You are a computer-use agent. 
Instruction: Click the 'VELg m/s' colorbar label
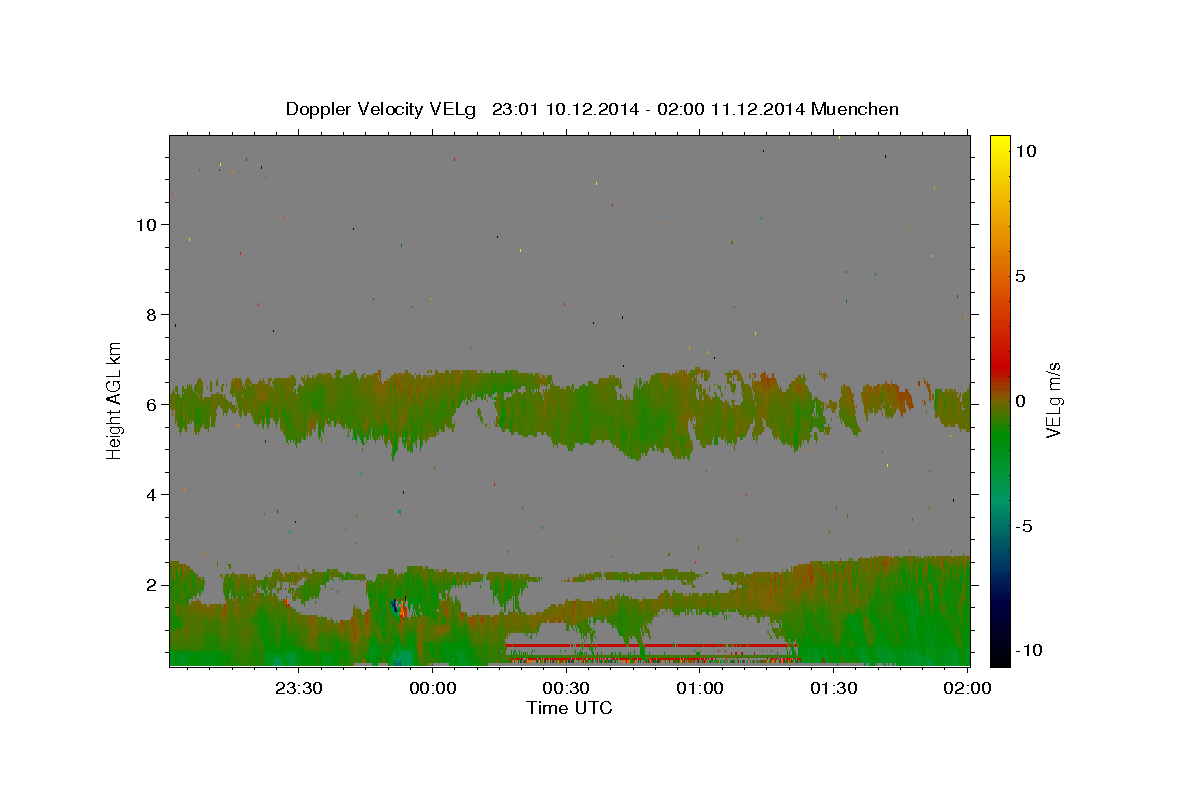tap(1053, 401)
